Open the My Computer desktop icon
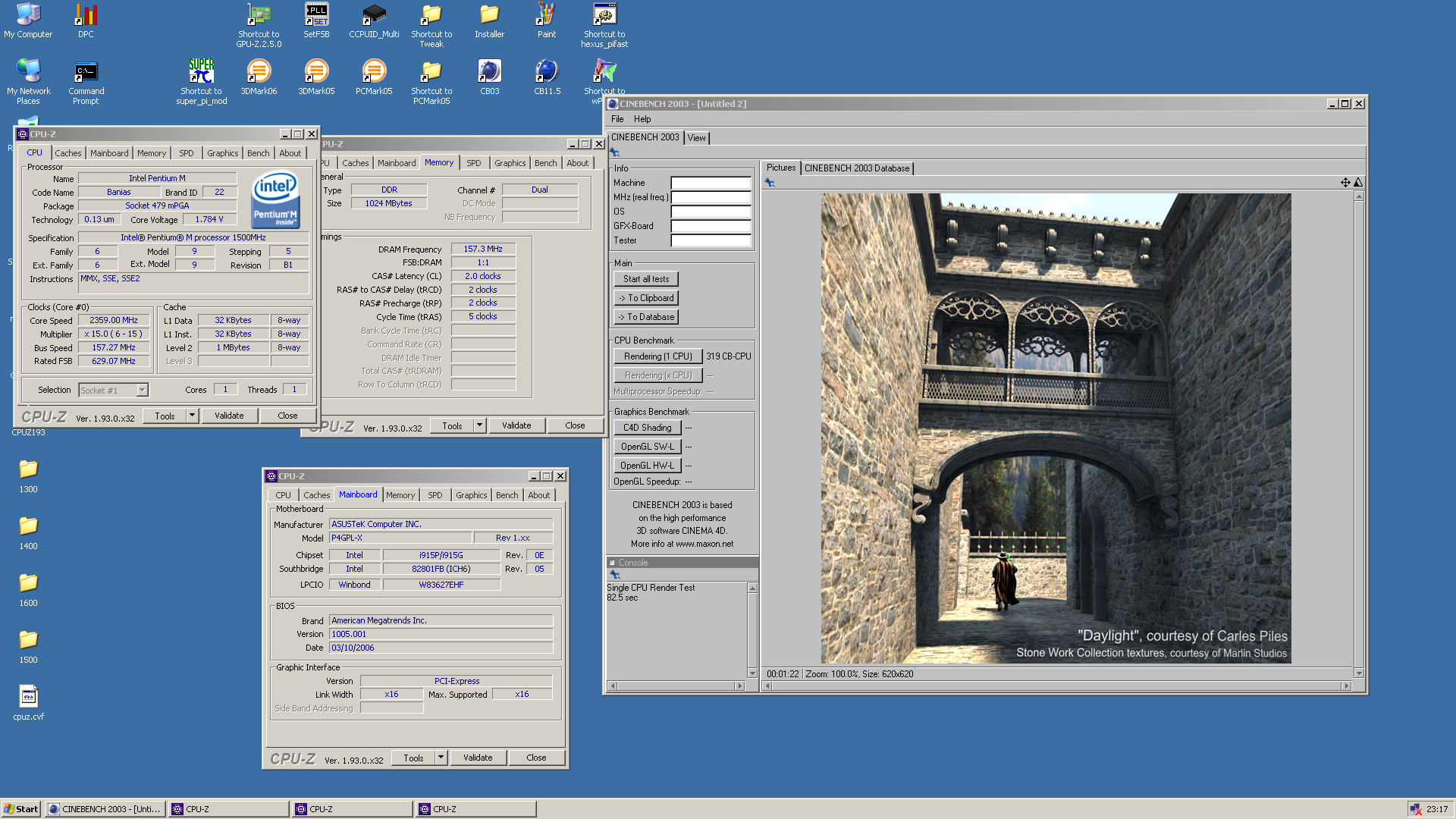This screenshot has height=819, width=1456. (28, 20)
